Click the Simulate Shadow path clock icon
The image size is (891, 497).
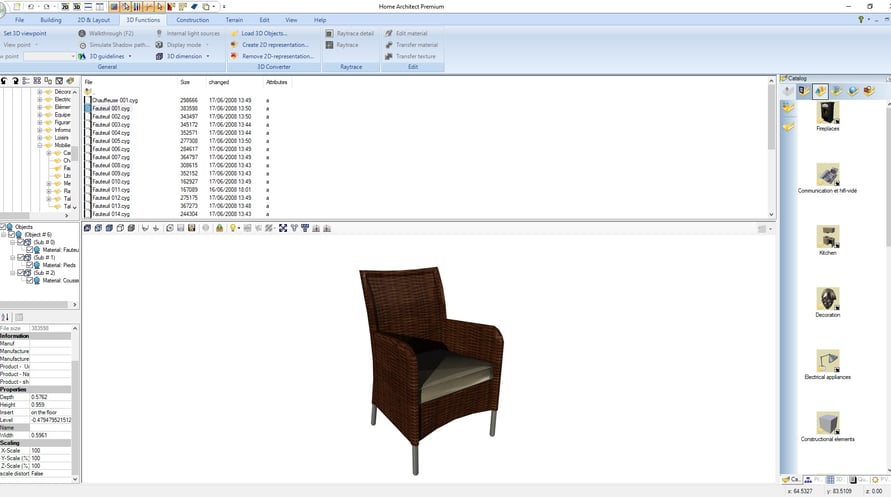point(82,45)
